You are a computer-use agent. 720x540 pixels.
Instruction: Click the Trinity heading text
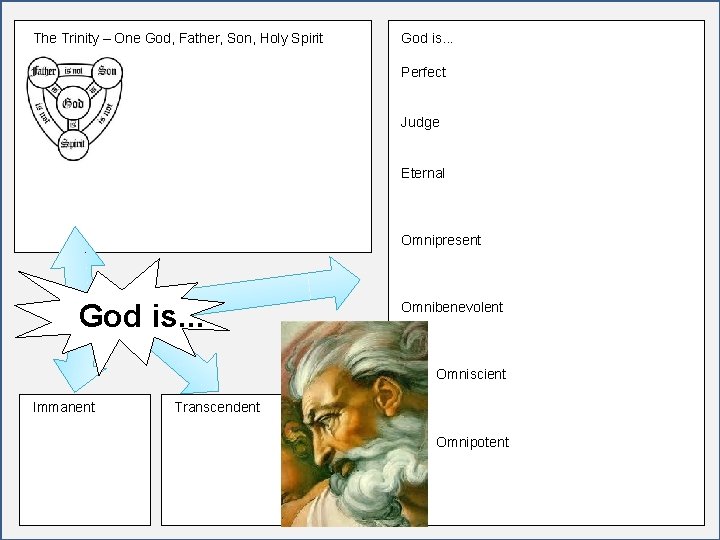(178, 39)
